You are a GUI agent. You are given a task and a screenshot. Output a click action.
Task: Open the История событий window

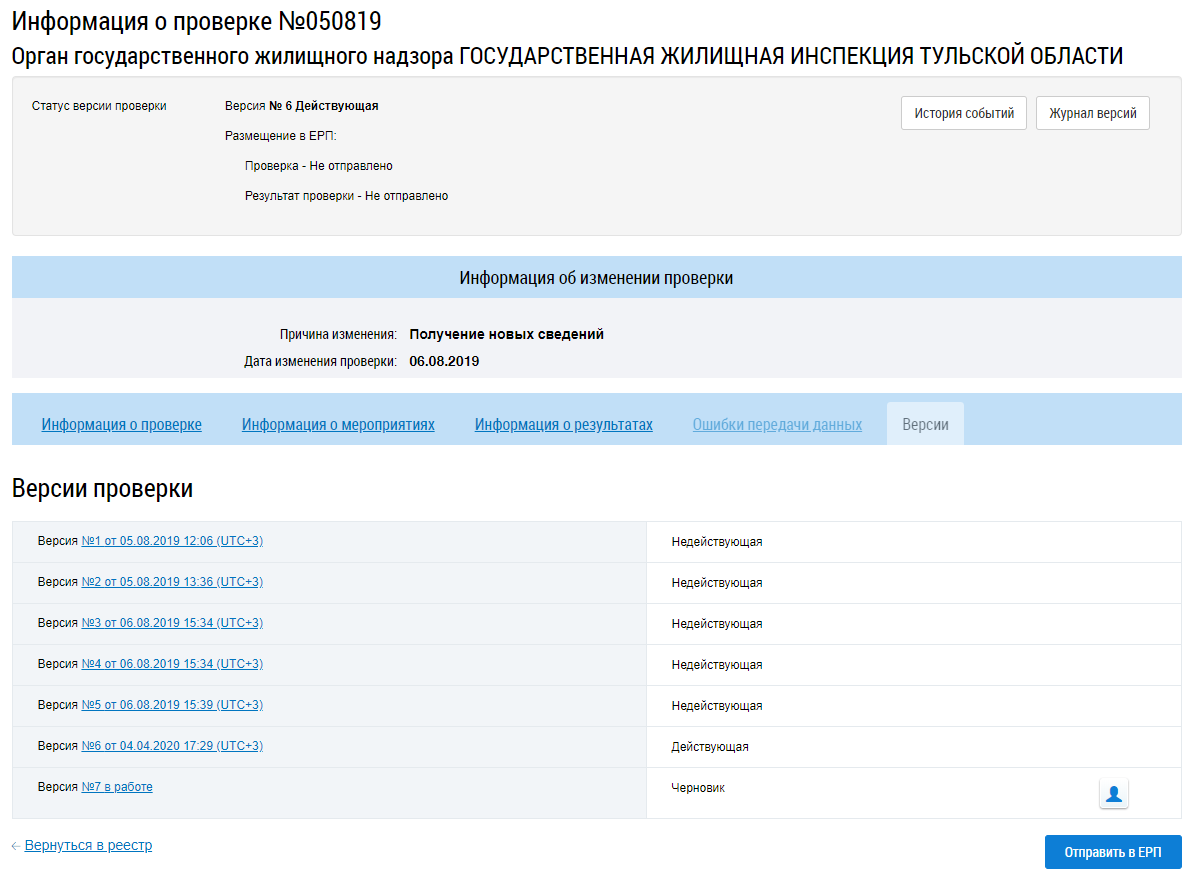(x=963, y=113)
